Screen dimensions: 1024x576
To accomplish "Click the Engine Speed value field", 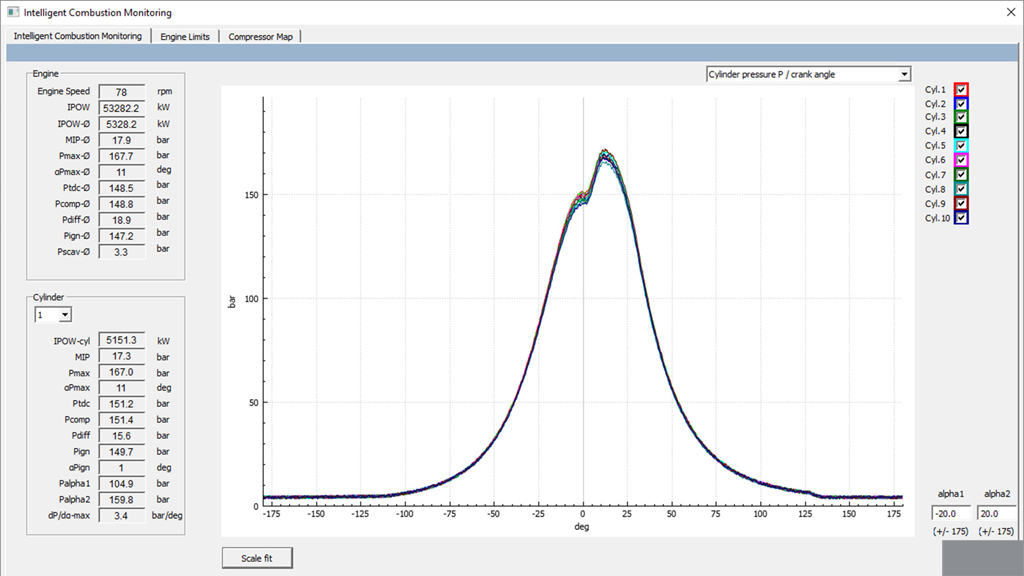I will (121, 92).
